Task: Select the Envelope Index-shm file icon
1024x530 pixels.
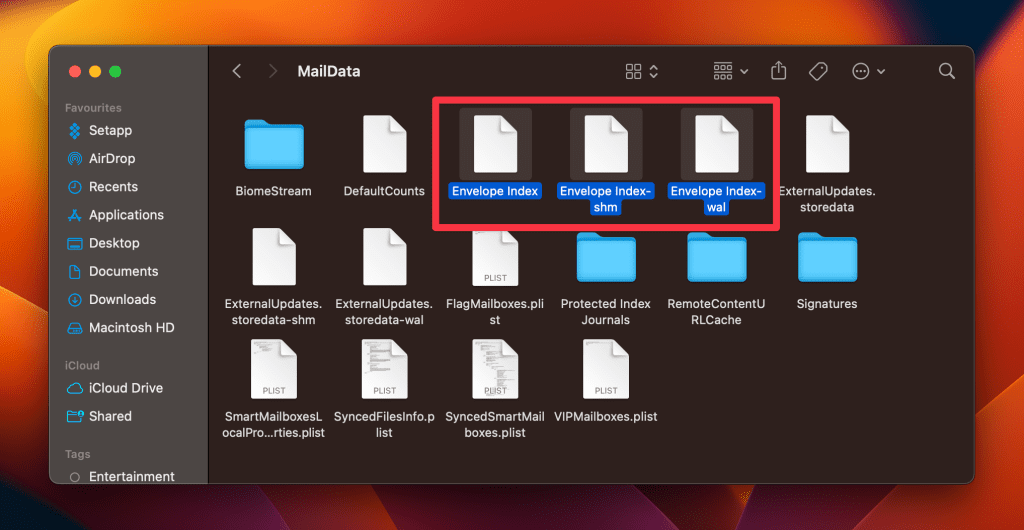Action: click(x=606, y=144)
